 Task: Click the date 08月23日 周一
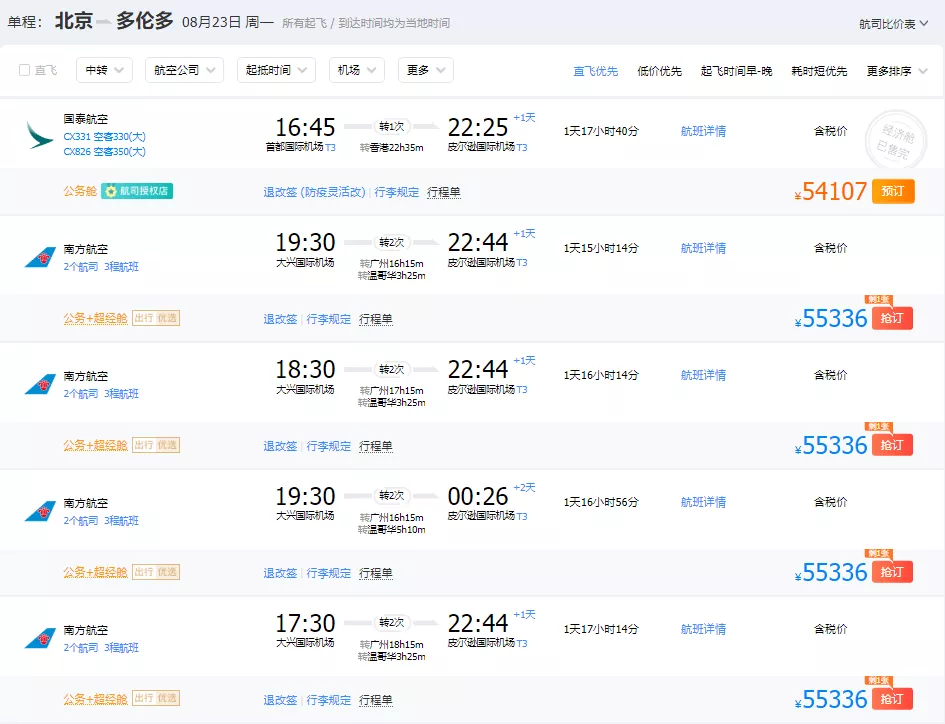(228, 22)
